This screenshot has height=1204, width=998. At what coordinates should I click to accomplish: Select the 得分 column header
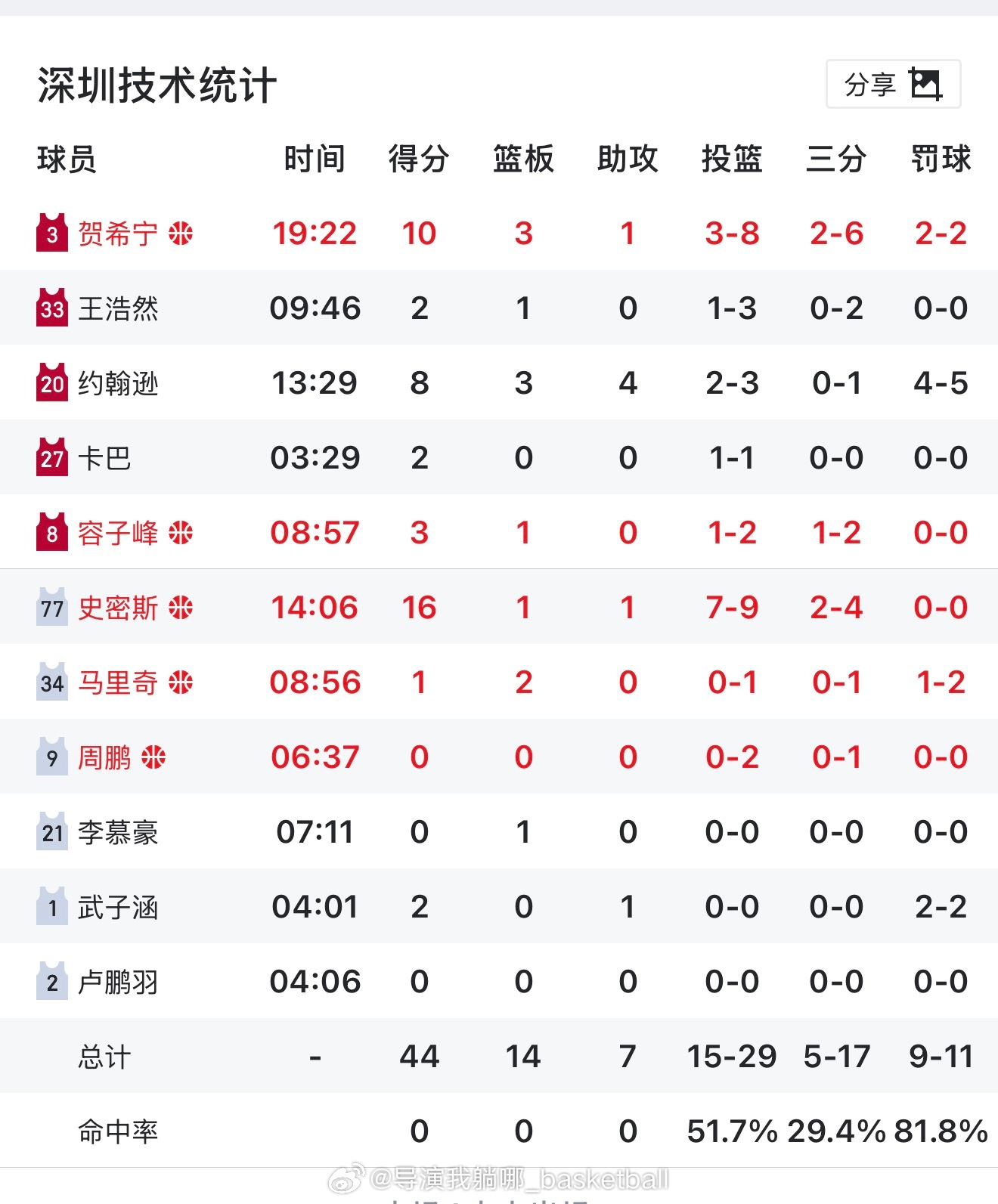419,159
